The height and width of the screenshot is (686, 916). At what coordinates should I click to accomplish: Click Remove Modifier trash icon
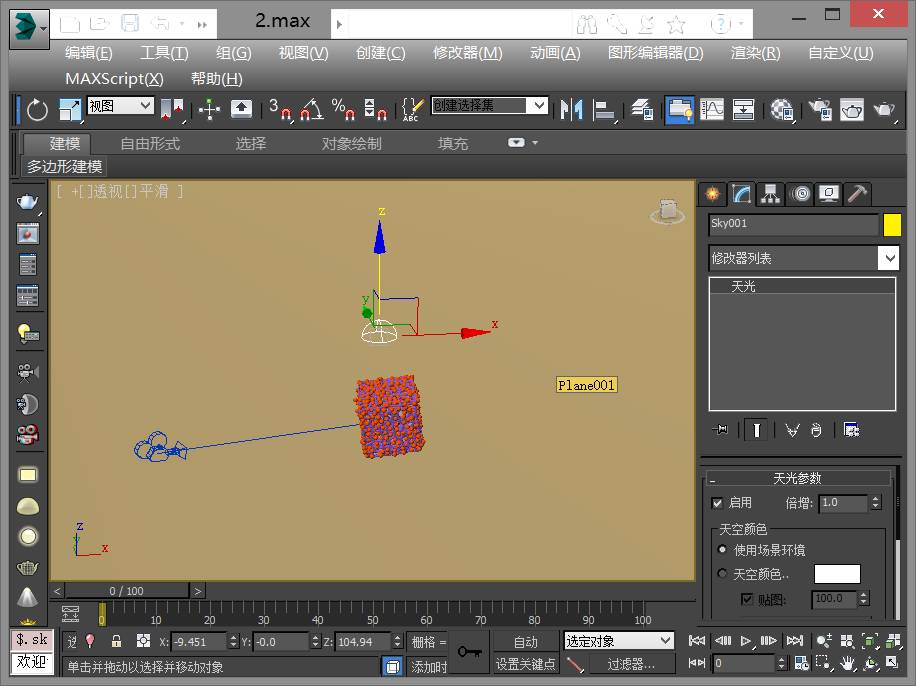816,430
